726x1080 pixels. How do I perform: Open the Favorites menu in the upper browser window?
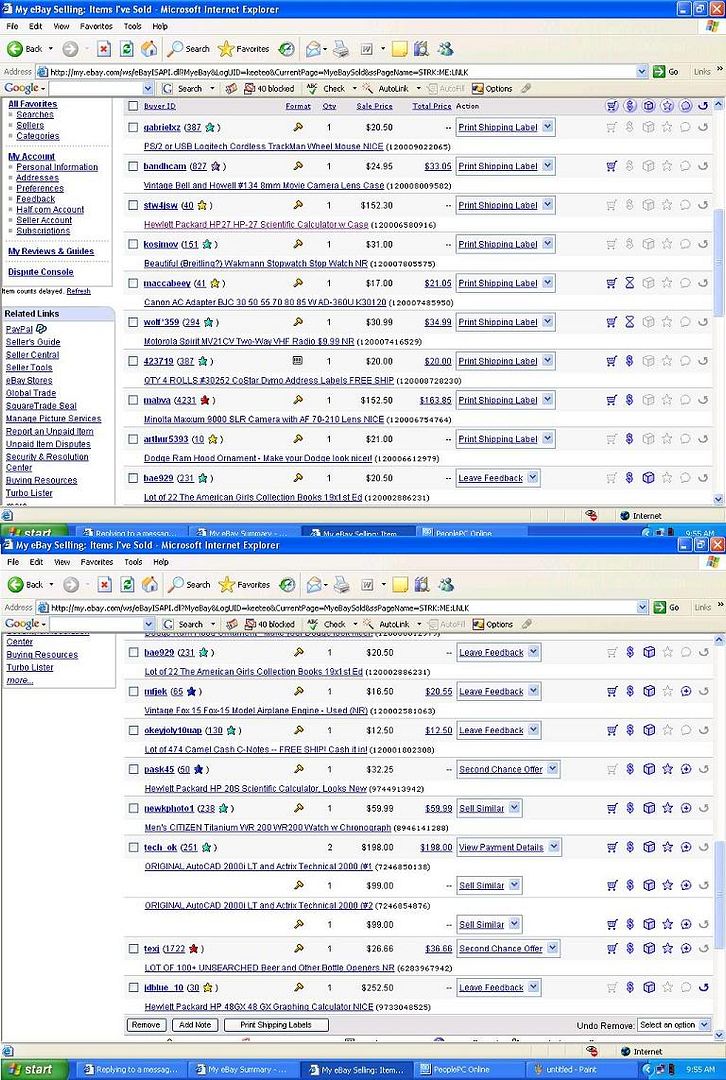click(96, 26)
